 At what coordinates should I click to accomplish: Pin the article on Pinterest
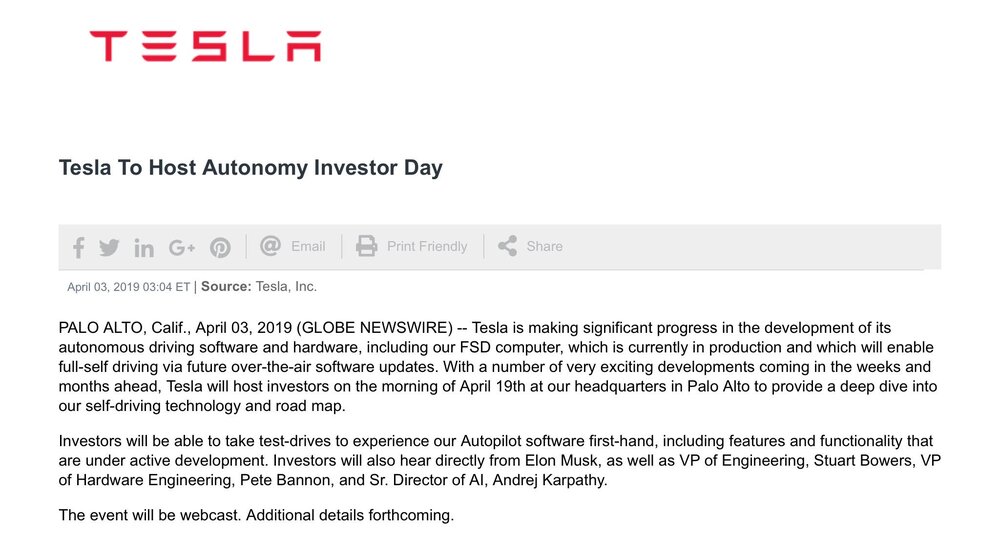pos(220,247)
